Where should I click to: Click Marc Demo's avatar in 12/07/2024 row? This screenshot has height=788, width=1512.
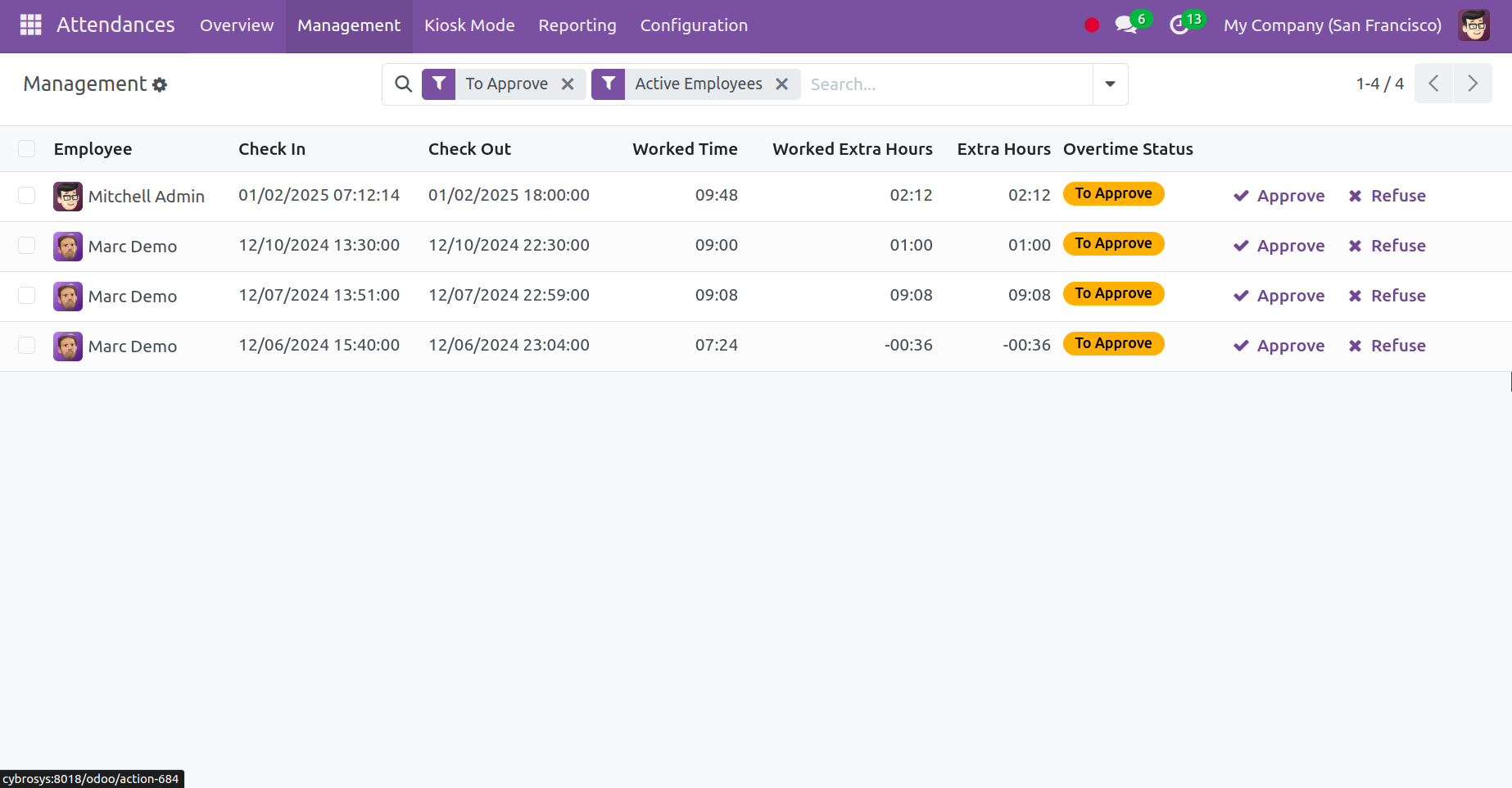pos(68,297)
